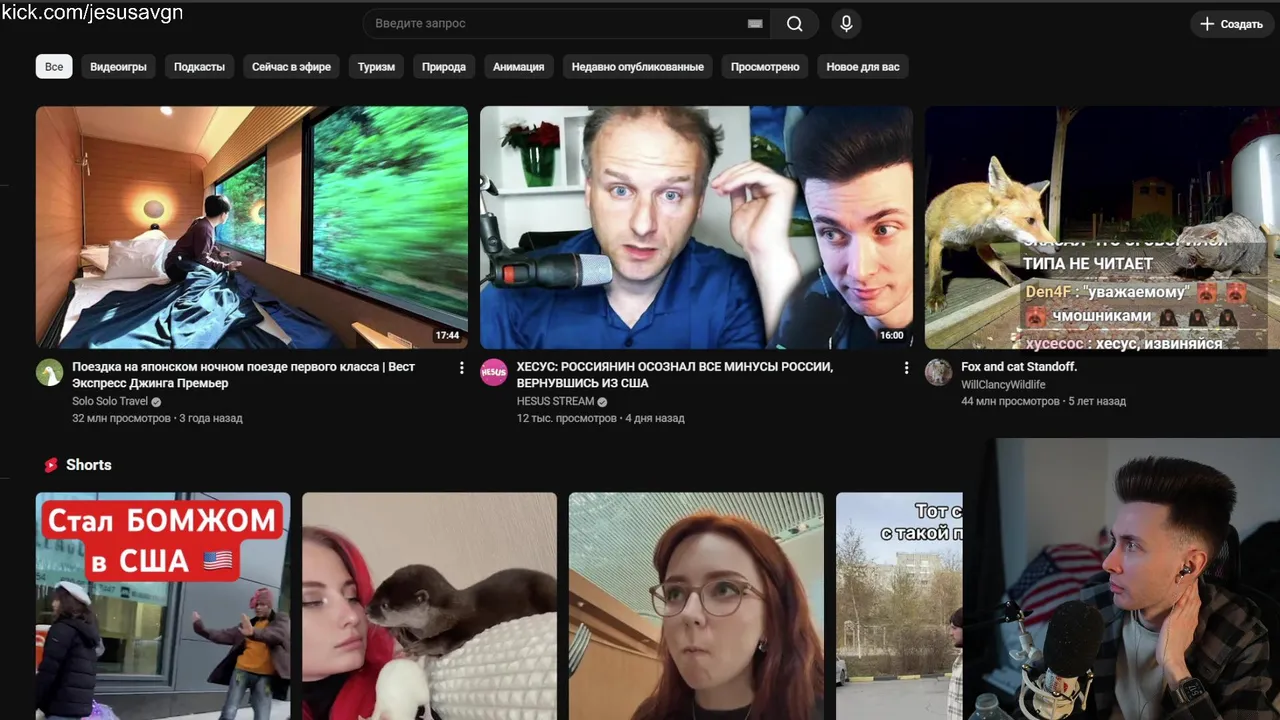This screenshot has height=720, width=1280.
Task: Open WillClancyWildlife channel avatar
Action: [x=938, y=373]
